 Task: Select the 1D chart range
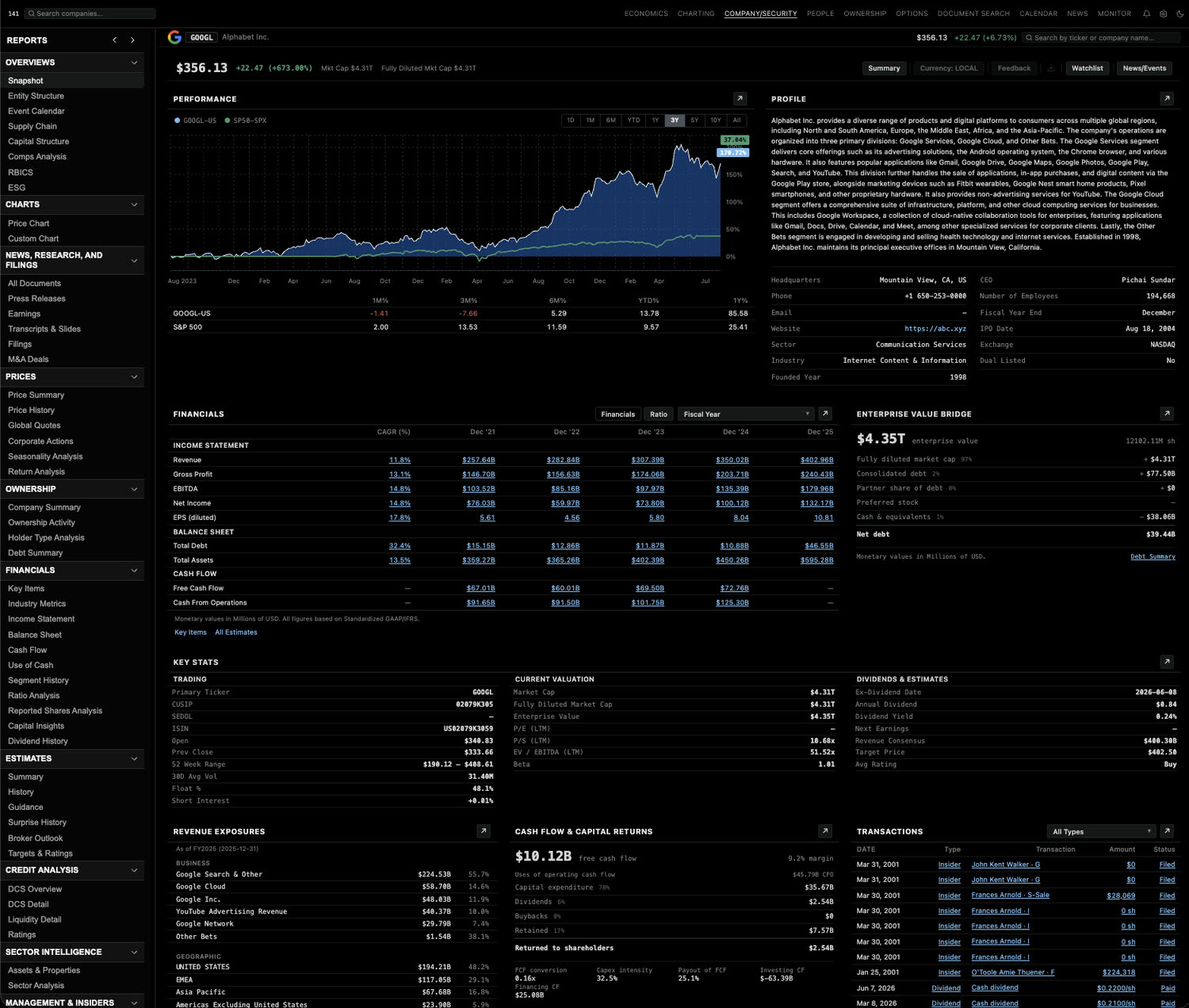pyautogui.click(x=571, y=120)
